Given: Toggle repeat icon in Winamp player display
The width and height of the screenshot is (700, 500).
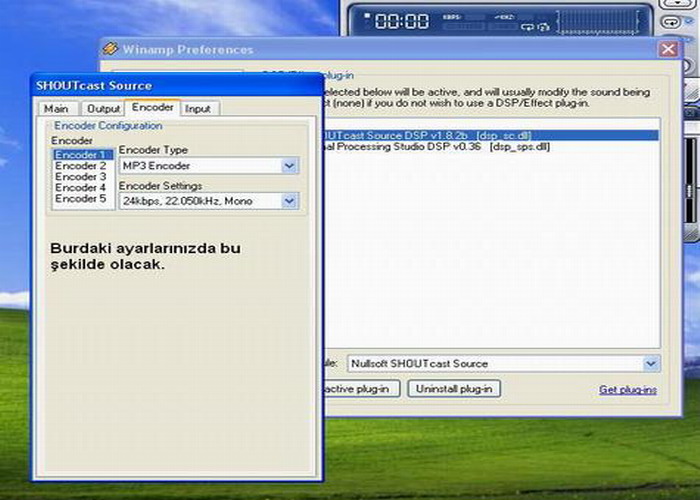Looking at the screenshot, I should click(x=527, y=27).
